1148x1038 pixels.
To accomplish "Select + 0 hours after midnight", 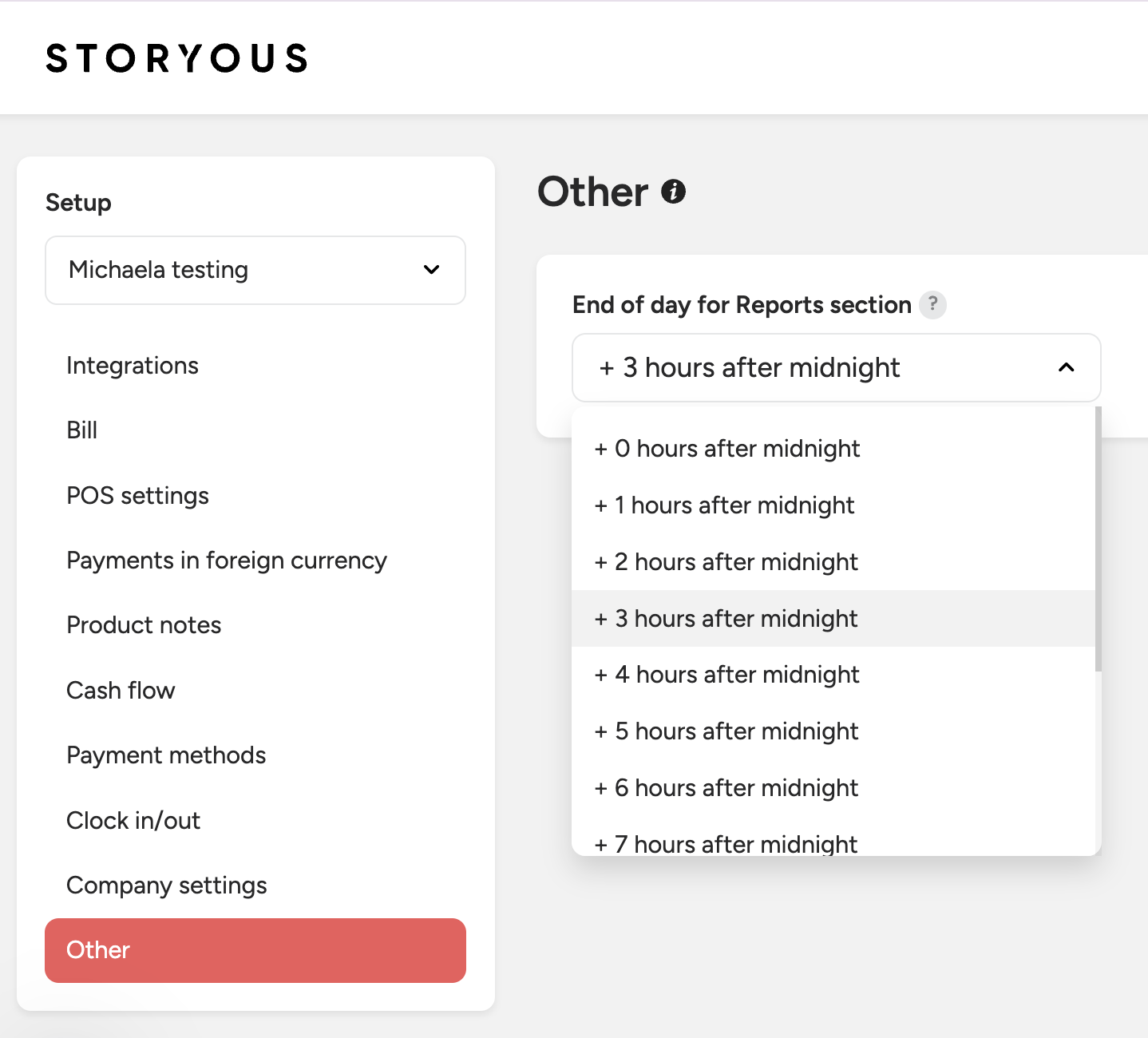I will pos(833,449).
